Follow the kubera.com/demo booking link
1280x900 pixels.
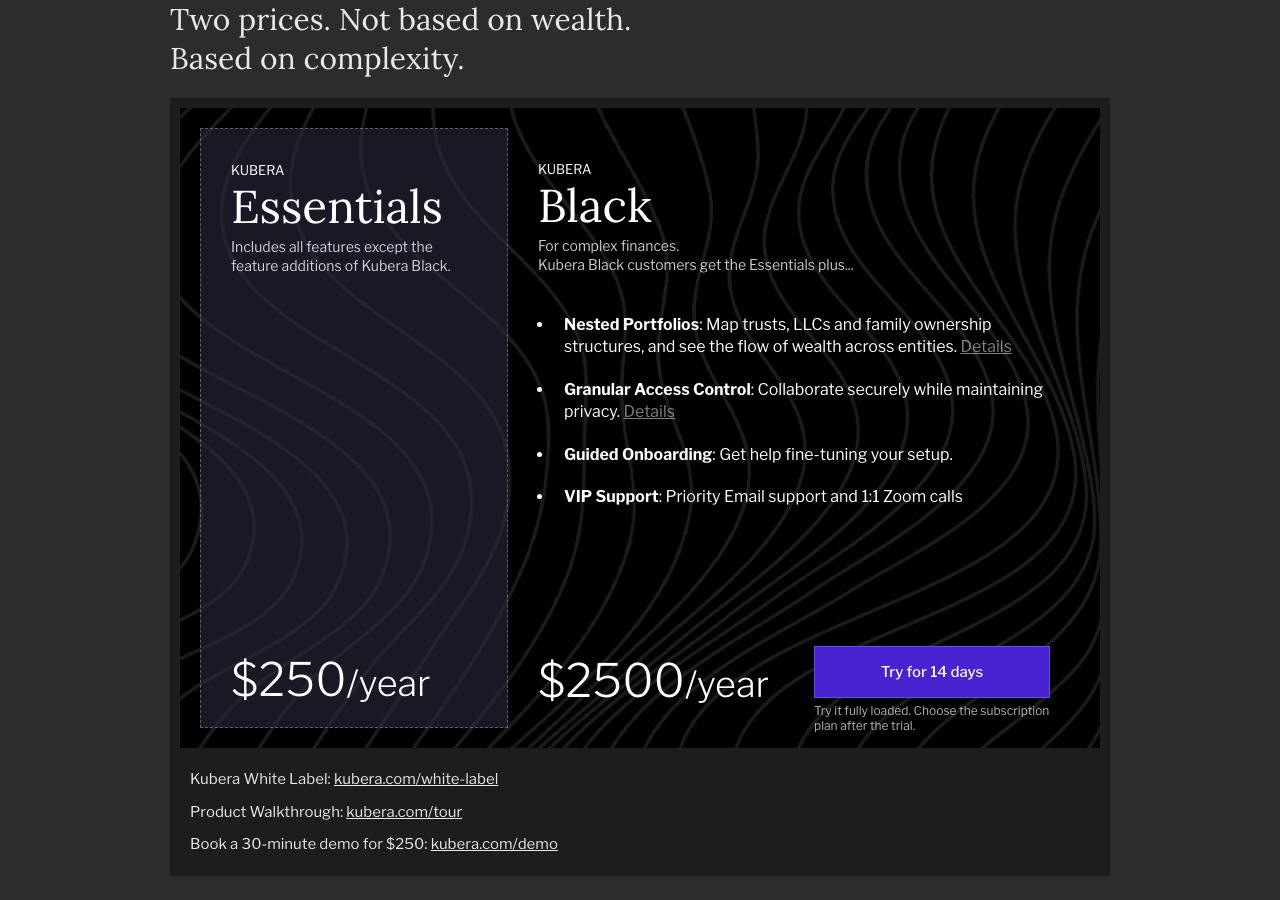[494, 844]
